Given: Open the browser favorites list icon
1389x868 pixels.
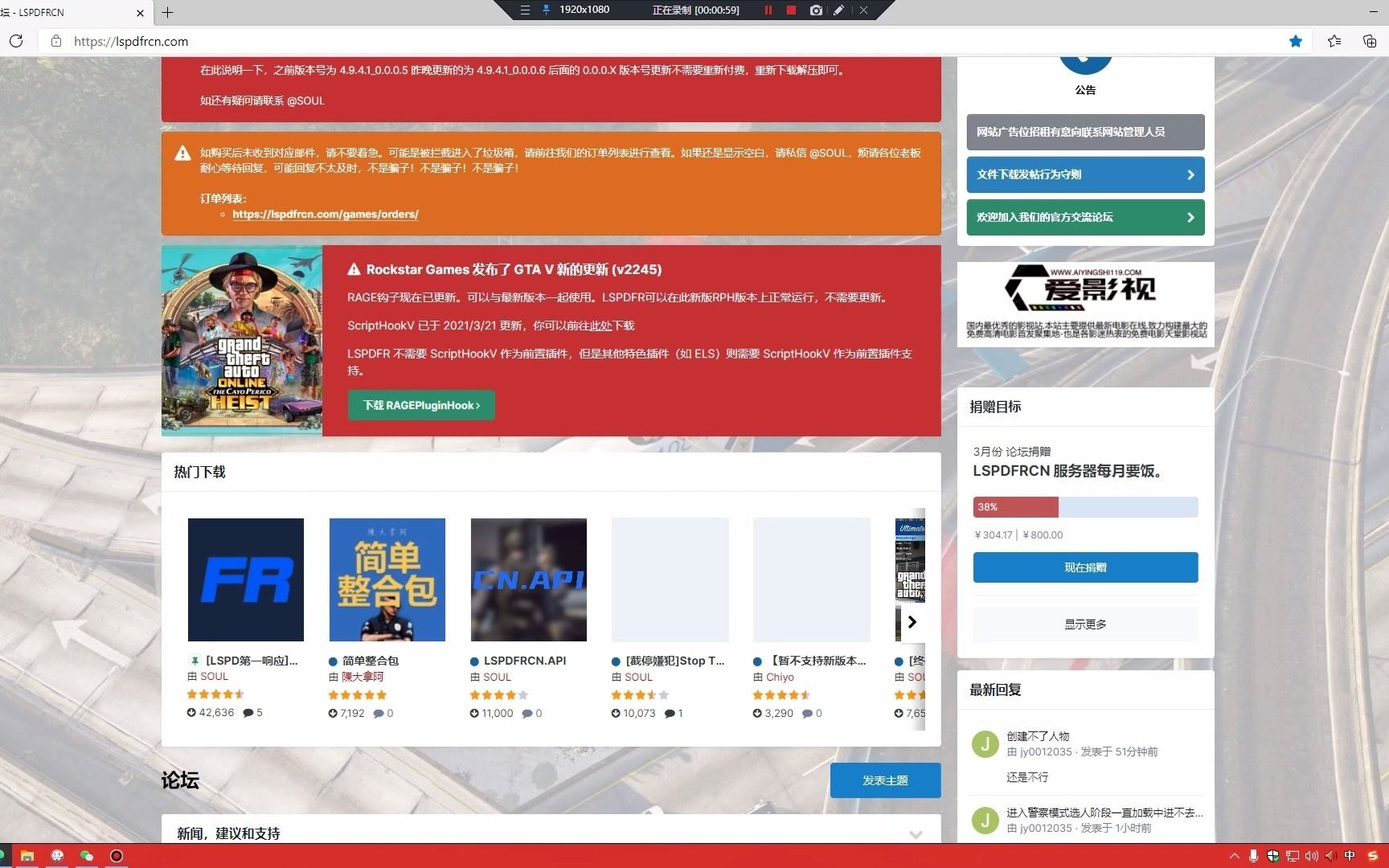Looking at the screenshot, I should [x=1334, y=41].
